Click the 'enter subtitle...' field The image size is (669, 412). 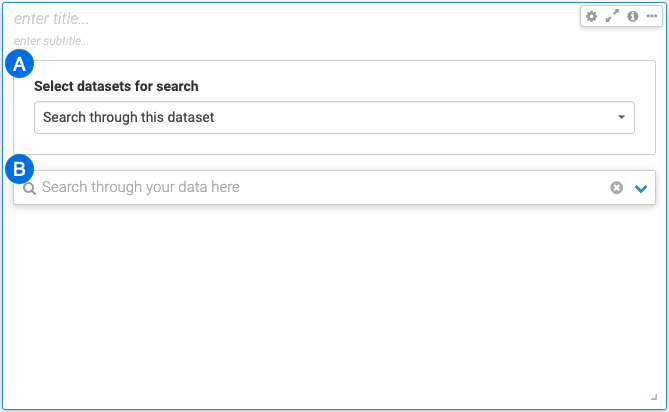pyautogui.click(x=52, y=41)
